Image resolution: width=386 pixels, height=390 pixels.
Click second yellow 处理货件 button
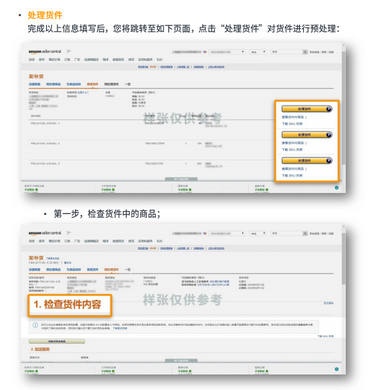click(307, 135)
